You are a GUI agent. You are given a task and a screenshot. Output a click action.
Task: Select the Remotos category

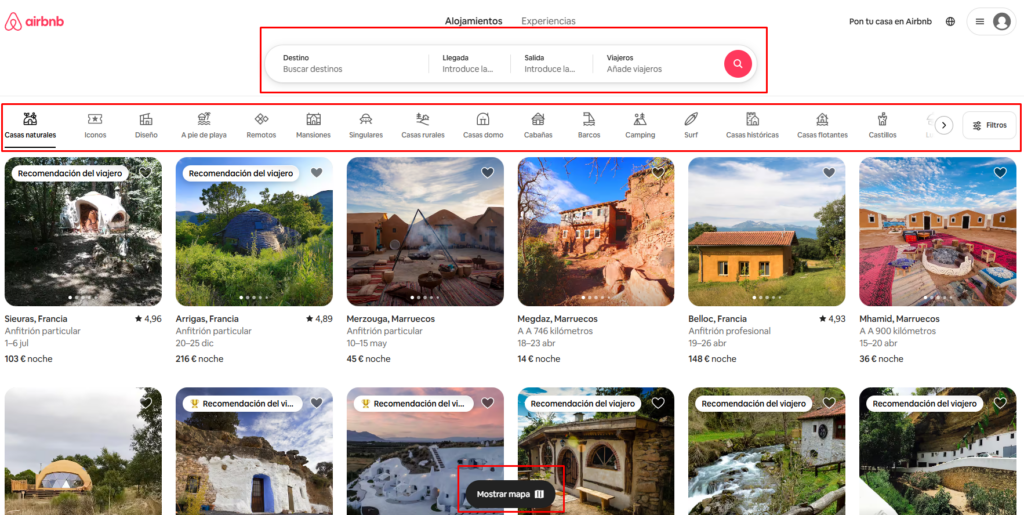261,125
